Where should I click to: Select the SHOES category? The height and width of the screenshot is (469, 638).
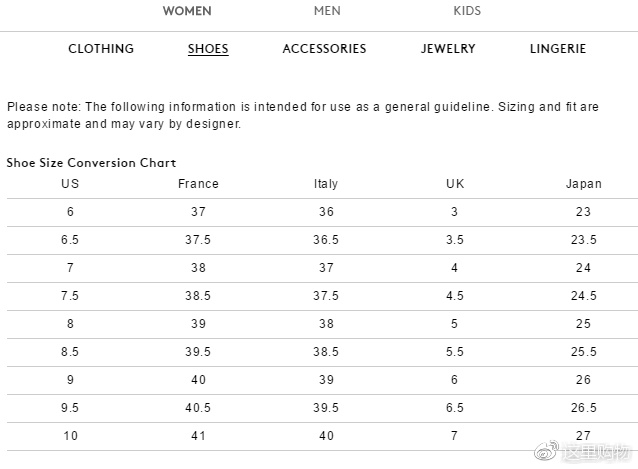[208, 48]
